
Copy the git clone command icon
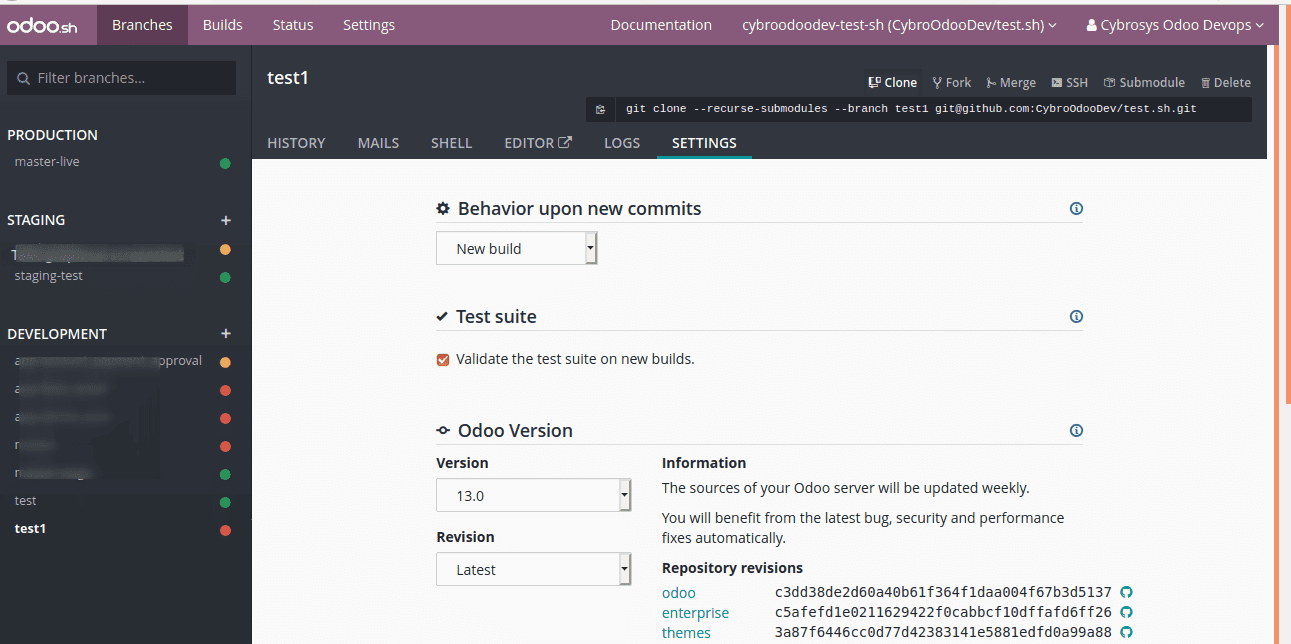[x=600, y=109]
